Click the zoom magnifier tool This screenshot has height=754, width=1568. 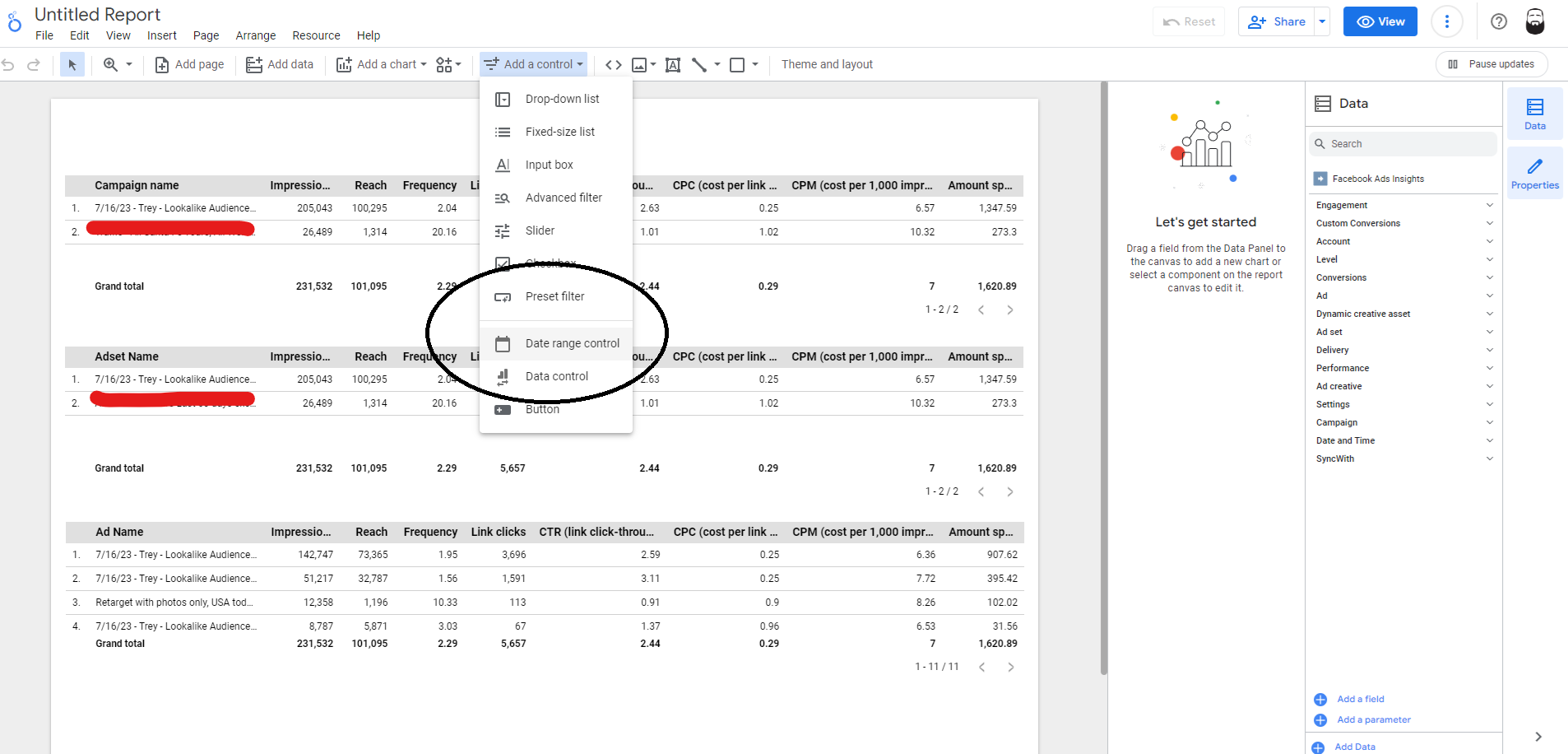click(110, 64)
